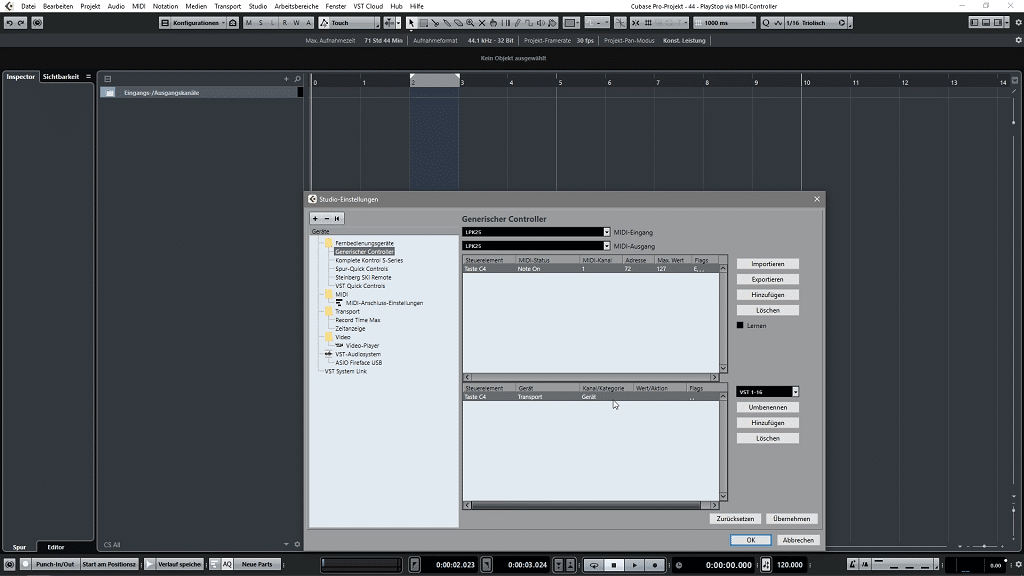
Task: Click the Zurücksetzen button
Action: (x=735, y=519)
